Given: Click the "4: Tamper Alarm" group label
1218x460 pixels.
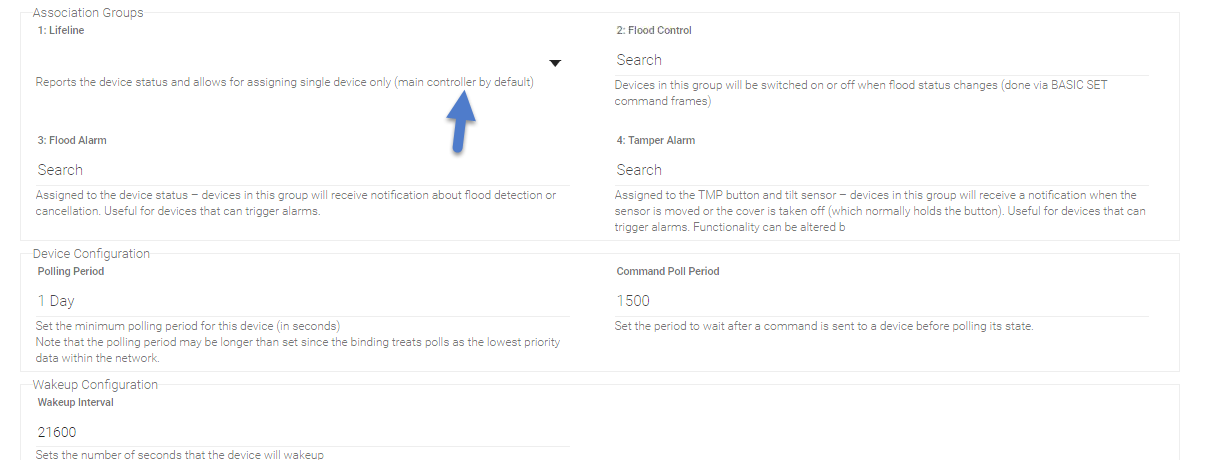Looking at the screenshot, I should 656,141.
